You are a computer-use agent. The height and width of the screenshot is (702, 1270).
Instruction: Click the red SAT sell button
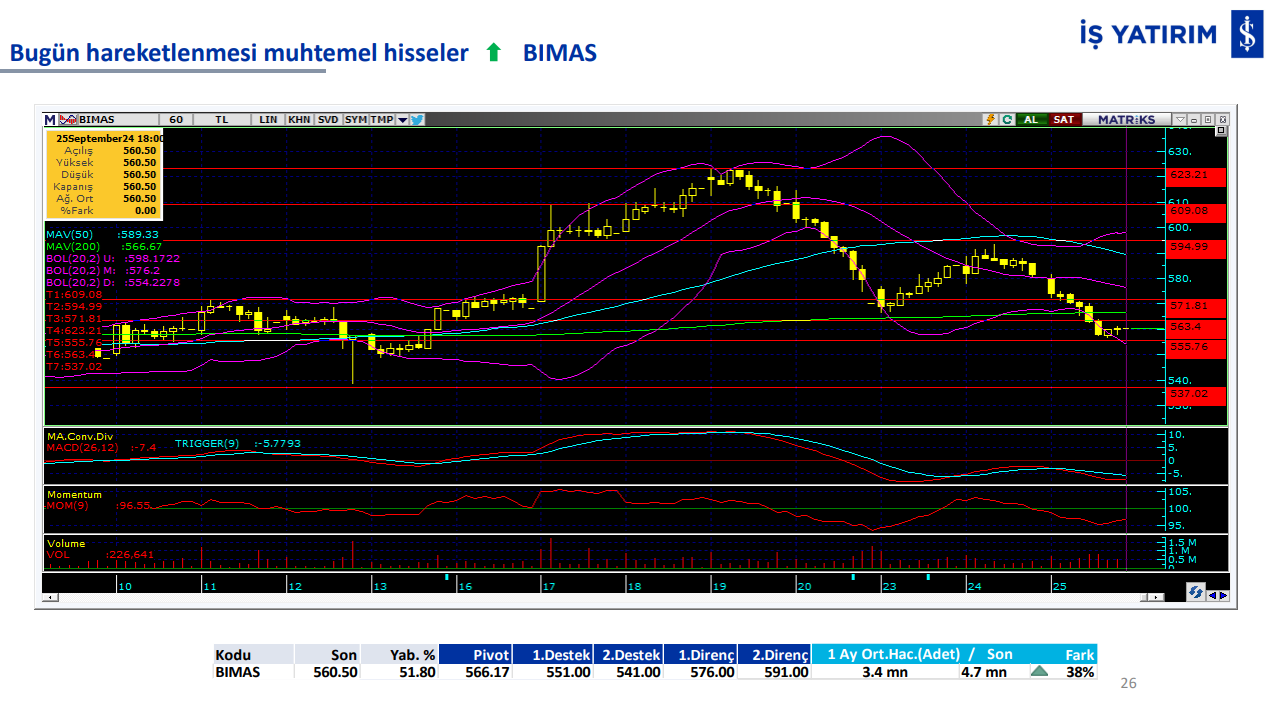pos(1064,119)
